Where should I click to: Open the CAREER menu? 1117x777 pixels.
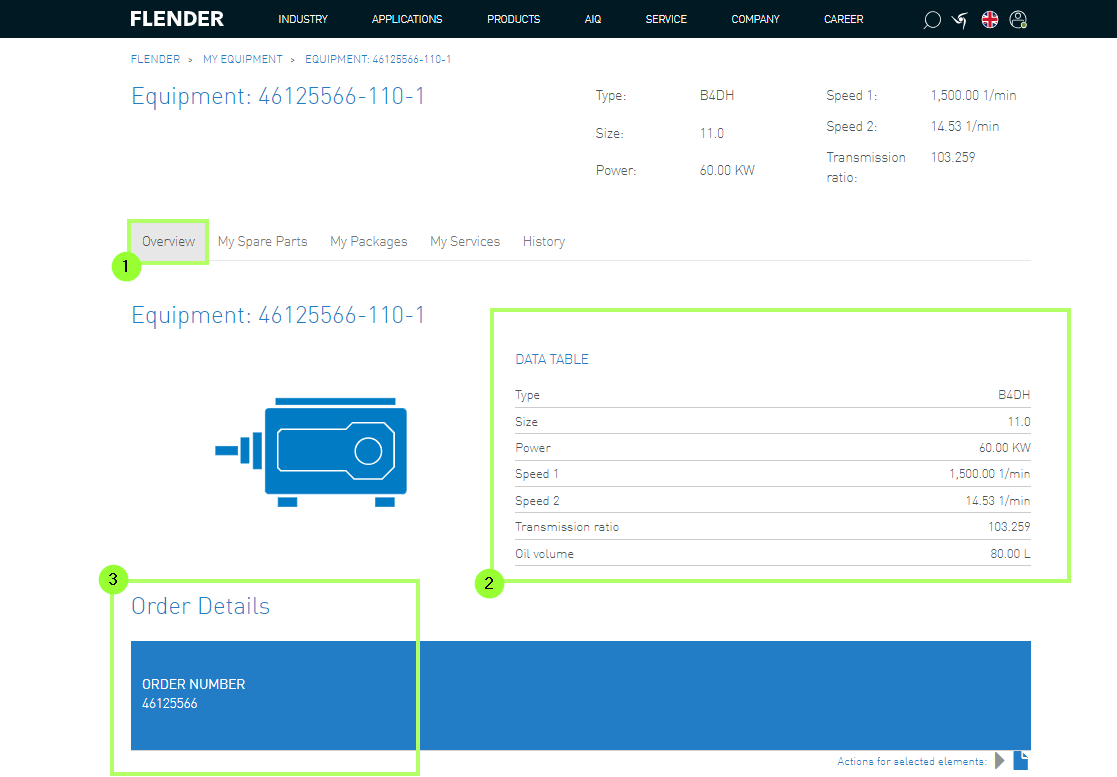(843, 19)
